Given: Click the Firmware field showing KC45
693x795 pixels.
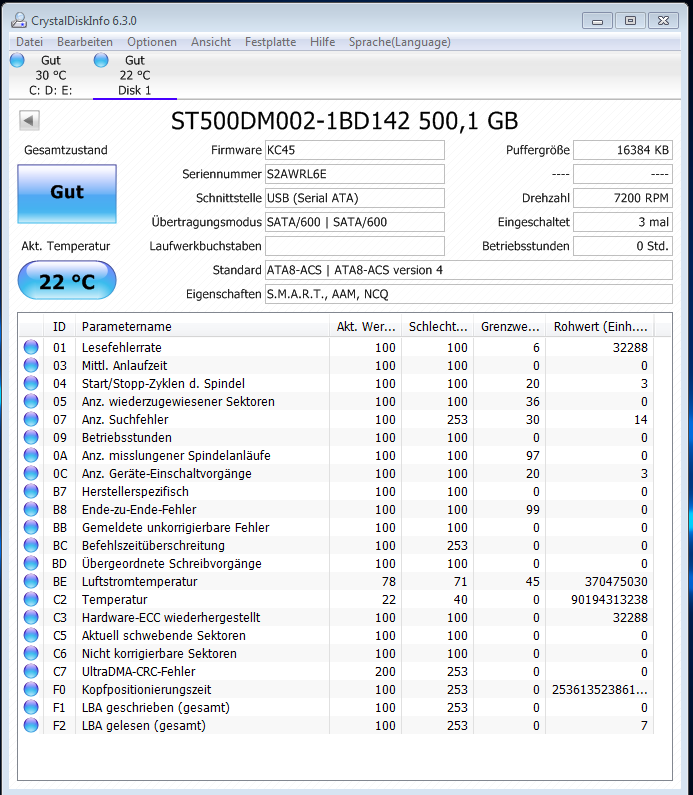Looking at the screenshot, I should coord(355,150).
